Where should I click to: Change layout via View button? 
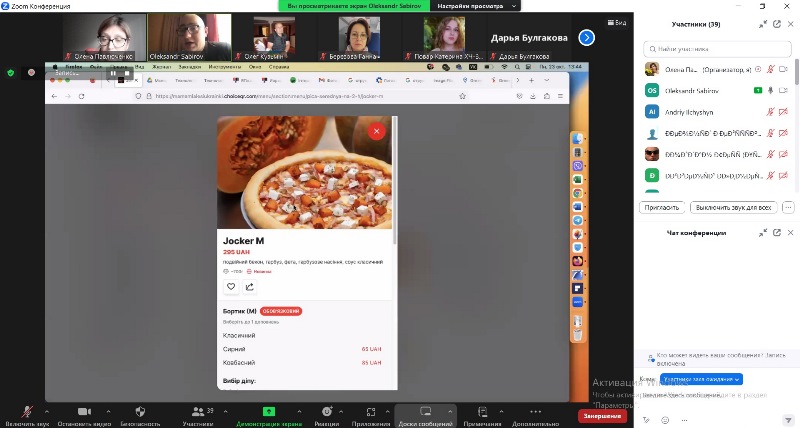617,22
